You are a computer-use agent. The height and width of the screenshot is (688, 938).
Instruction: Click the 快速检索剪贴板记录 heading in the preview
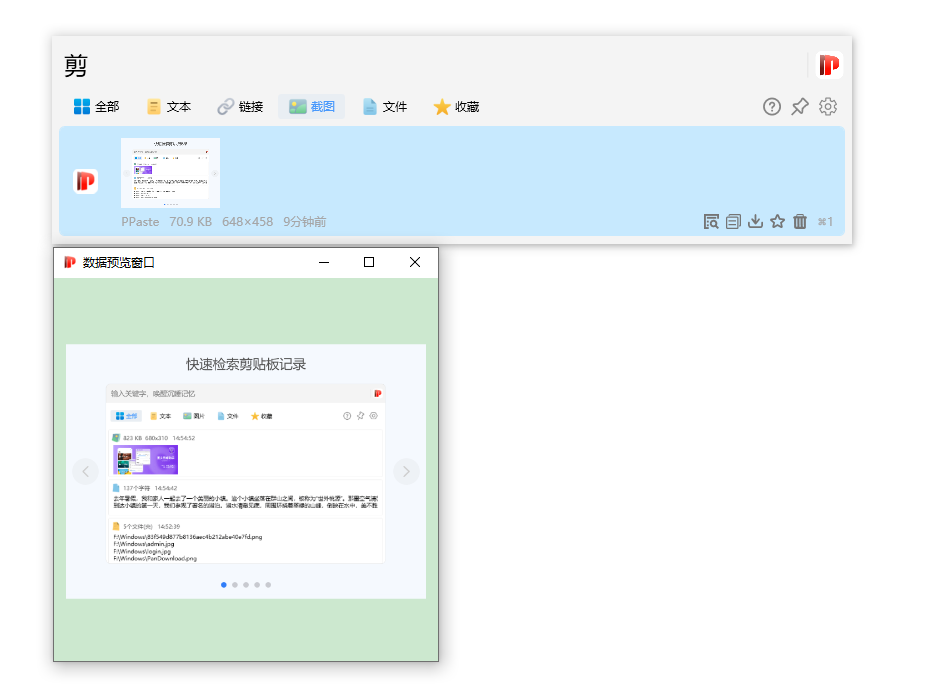tap(246, 364)
